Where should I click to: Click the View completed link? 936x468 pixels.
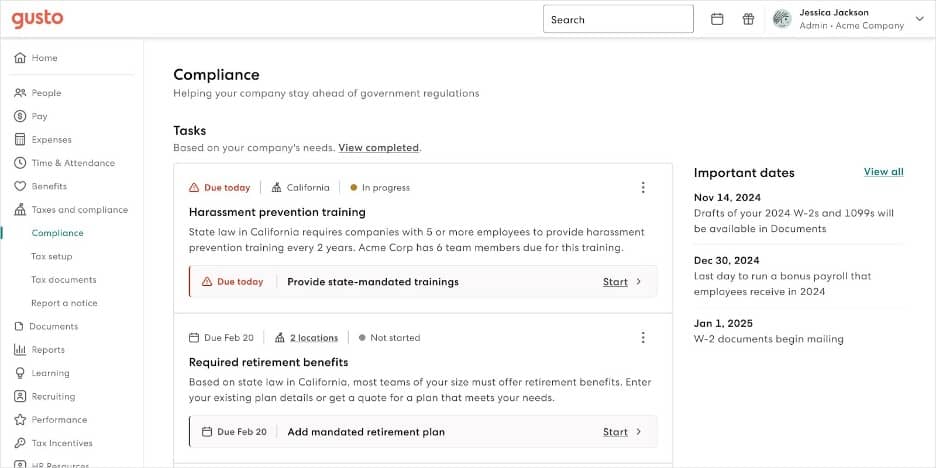(378, 148)
